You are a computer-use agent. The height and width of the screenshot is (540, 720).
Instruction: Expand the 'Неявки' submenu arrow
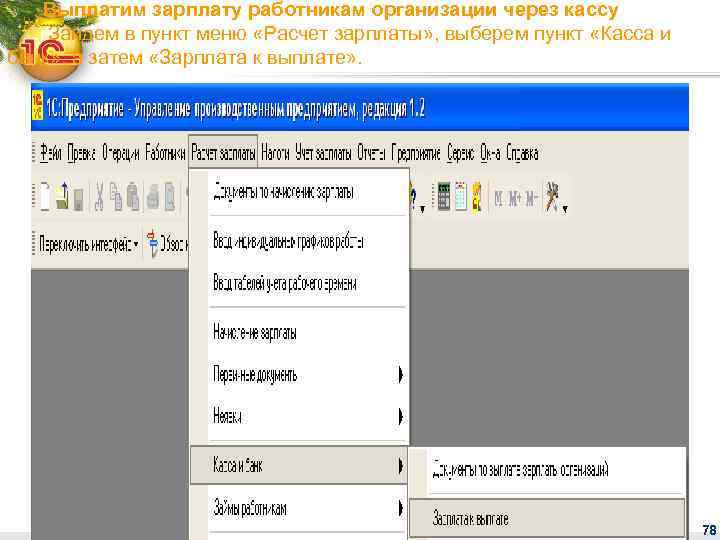[x=401, y=416]
